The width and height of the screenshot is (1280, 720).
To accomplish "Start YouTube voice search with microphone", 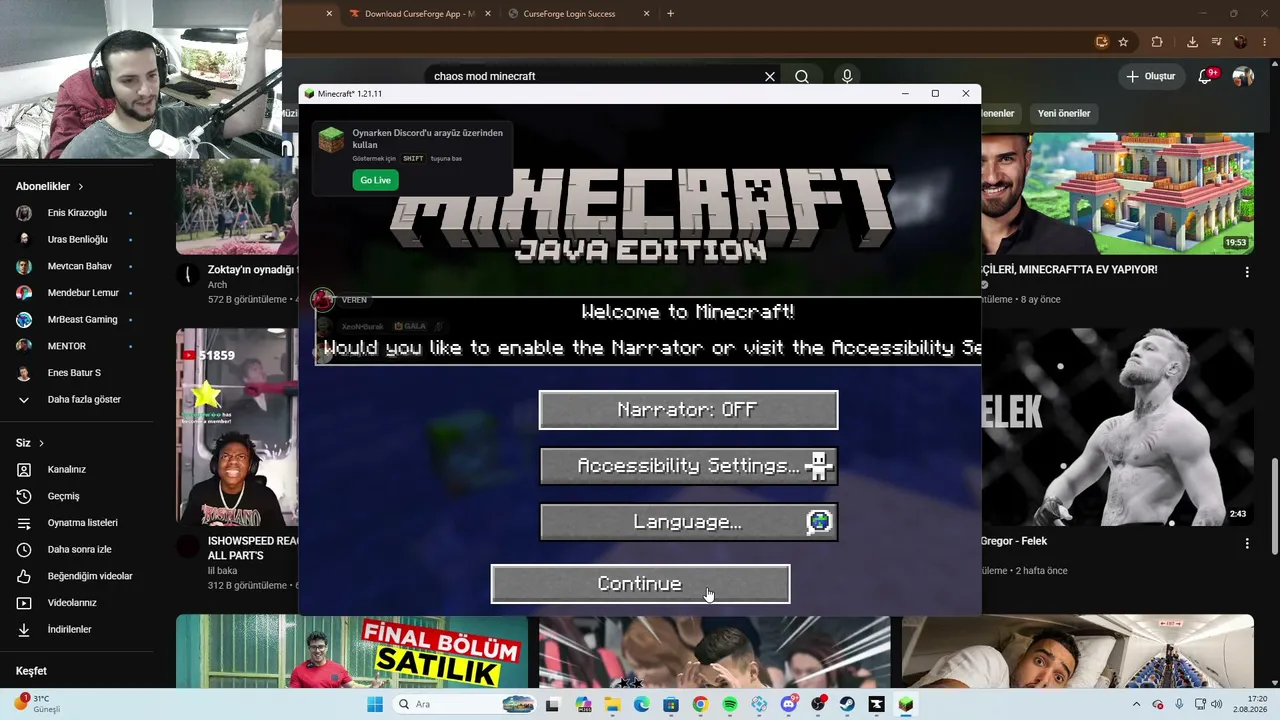I will pos(847,76).
